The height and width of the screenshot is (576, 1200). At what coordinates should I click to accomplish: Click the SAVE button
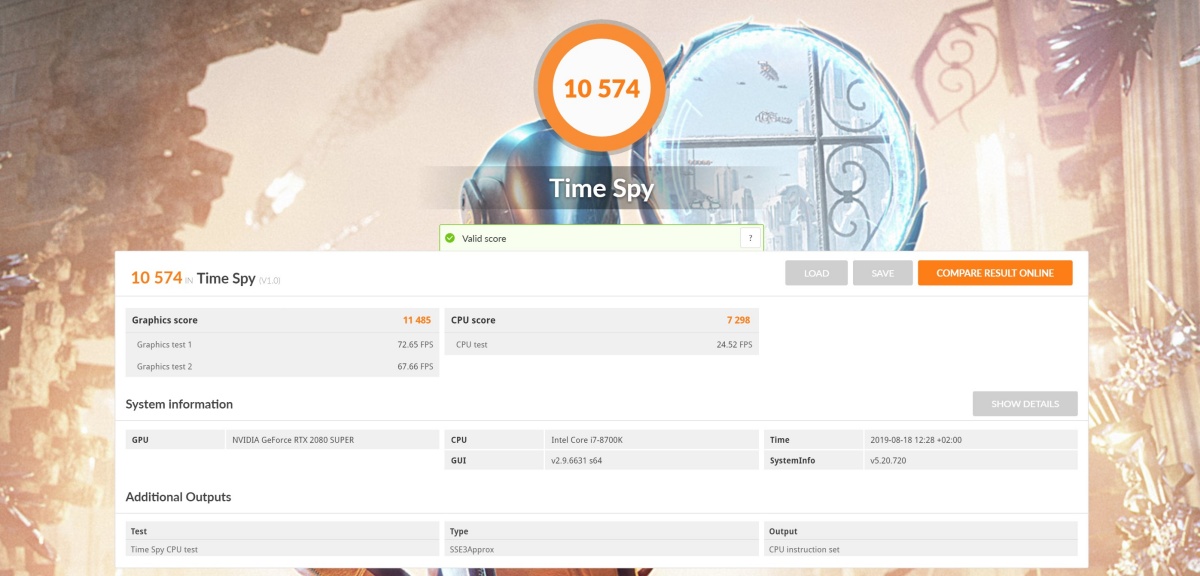882,273
